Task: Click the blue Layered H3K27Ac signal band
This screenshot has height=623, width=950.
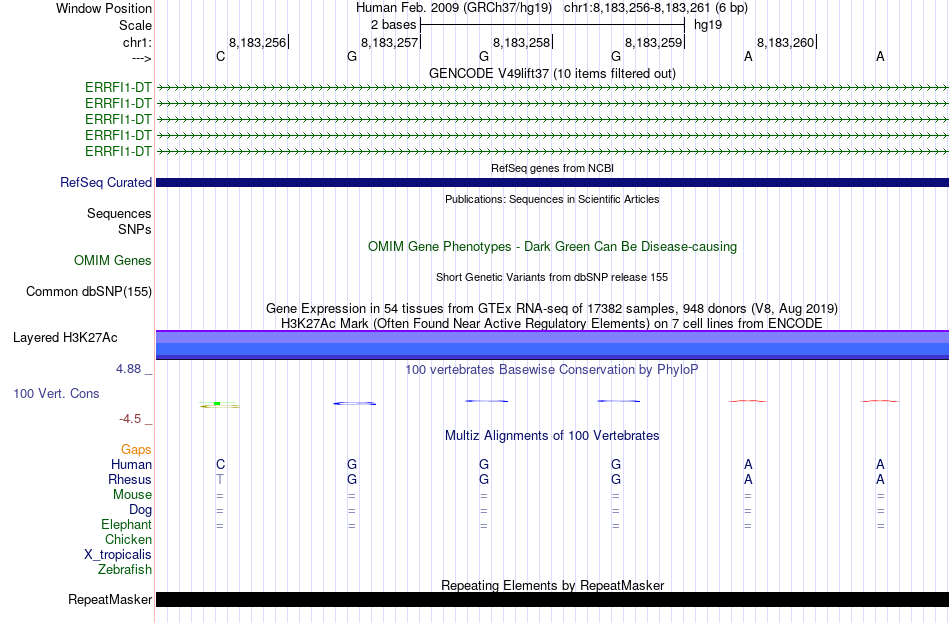Action: coord(552,345)
